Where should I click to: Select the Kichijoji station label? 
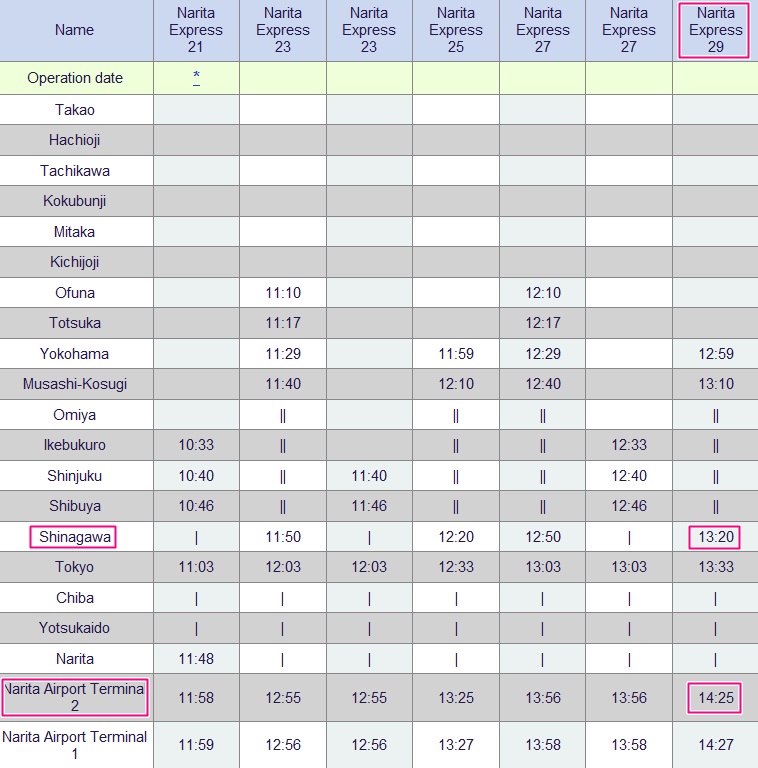click(x=74, y=262)
